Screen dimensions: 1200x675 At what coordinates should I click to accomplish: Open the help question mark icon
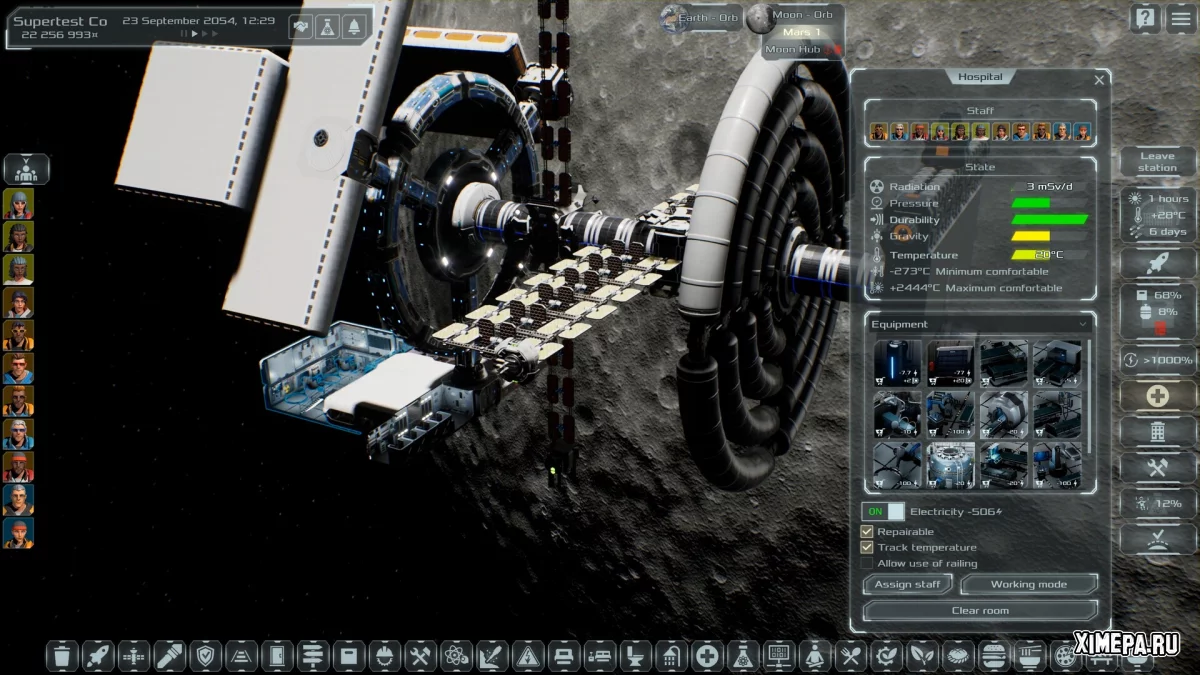click(x=1146, y=18)
